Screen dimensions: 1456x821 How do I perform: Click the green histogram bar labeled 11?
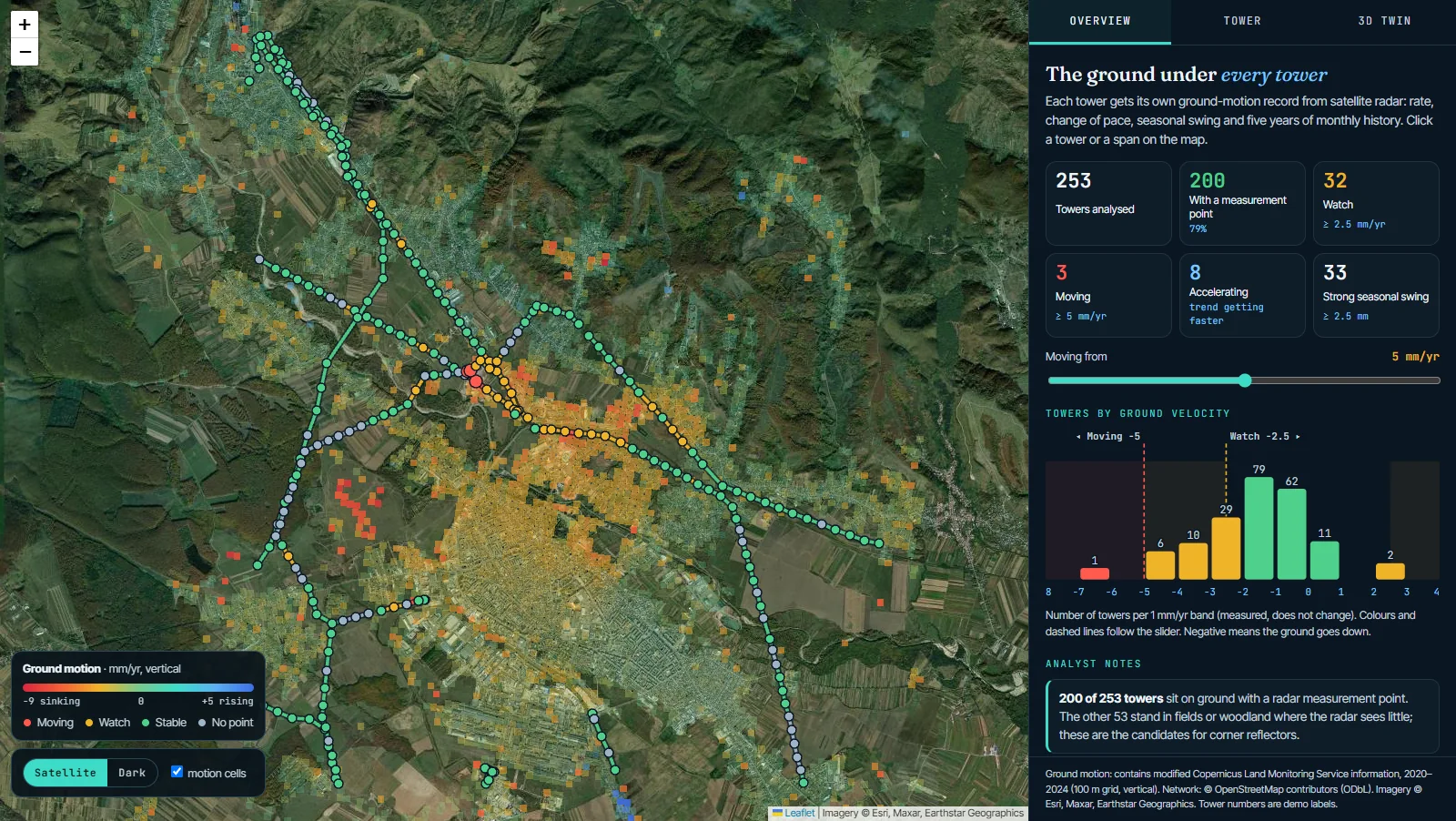click(1325, 560)
